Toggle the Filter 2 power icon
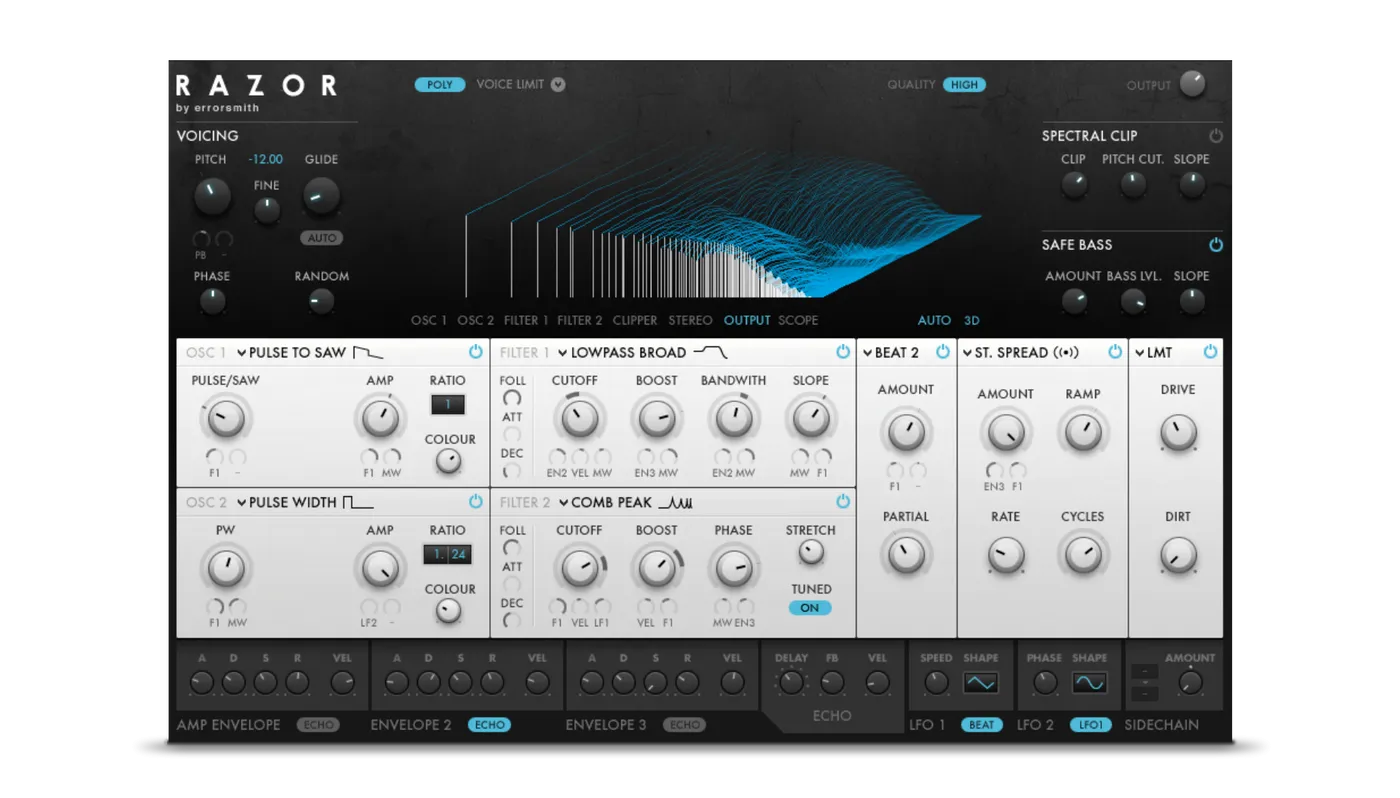This screenshot has width=1400, height=798. (x=843, y=502)
